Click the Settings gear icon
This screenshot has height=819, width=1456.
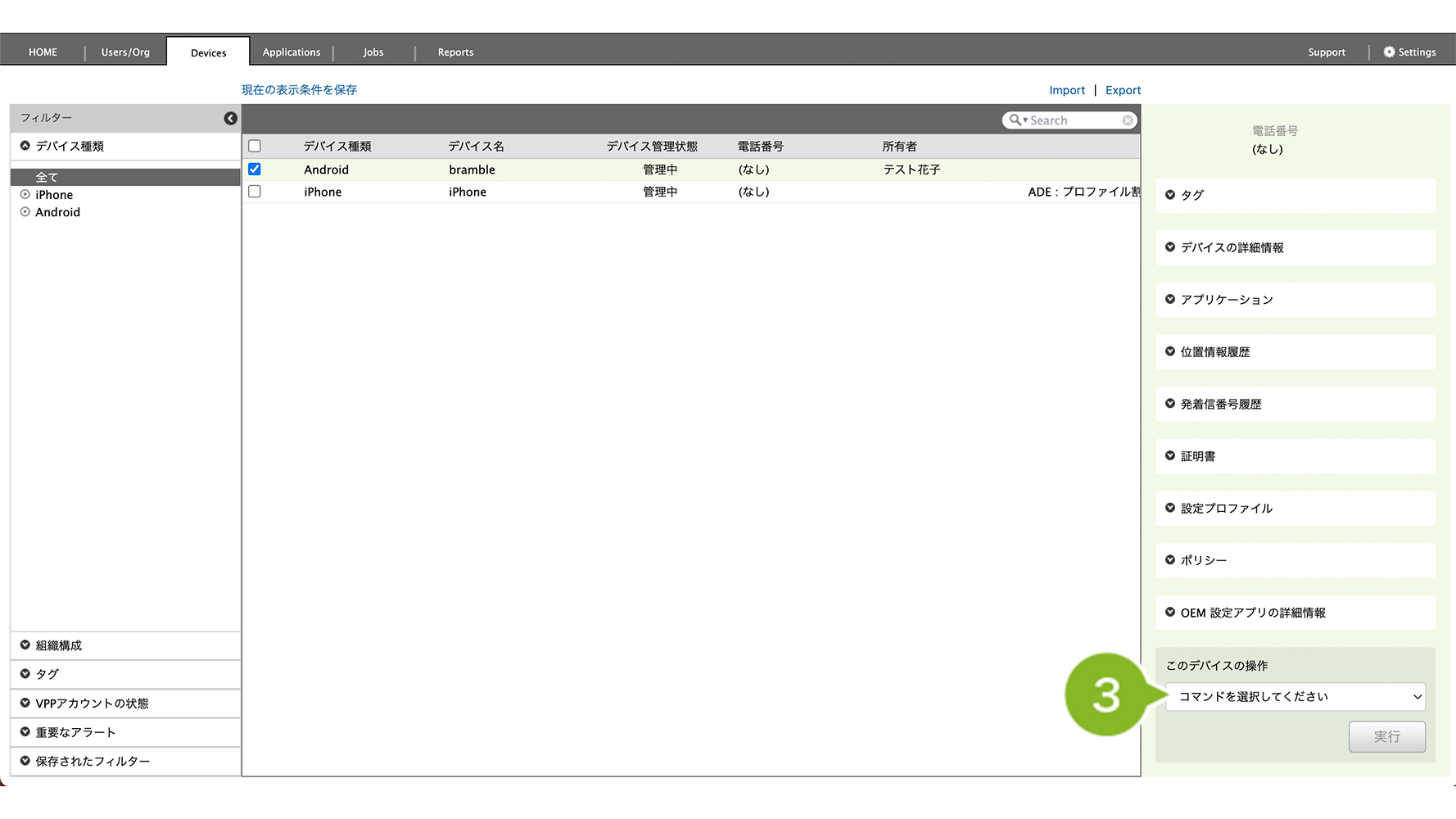coord(1389,52)
